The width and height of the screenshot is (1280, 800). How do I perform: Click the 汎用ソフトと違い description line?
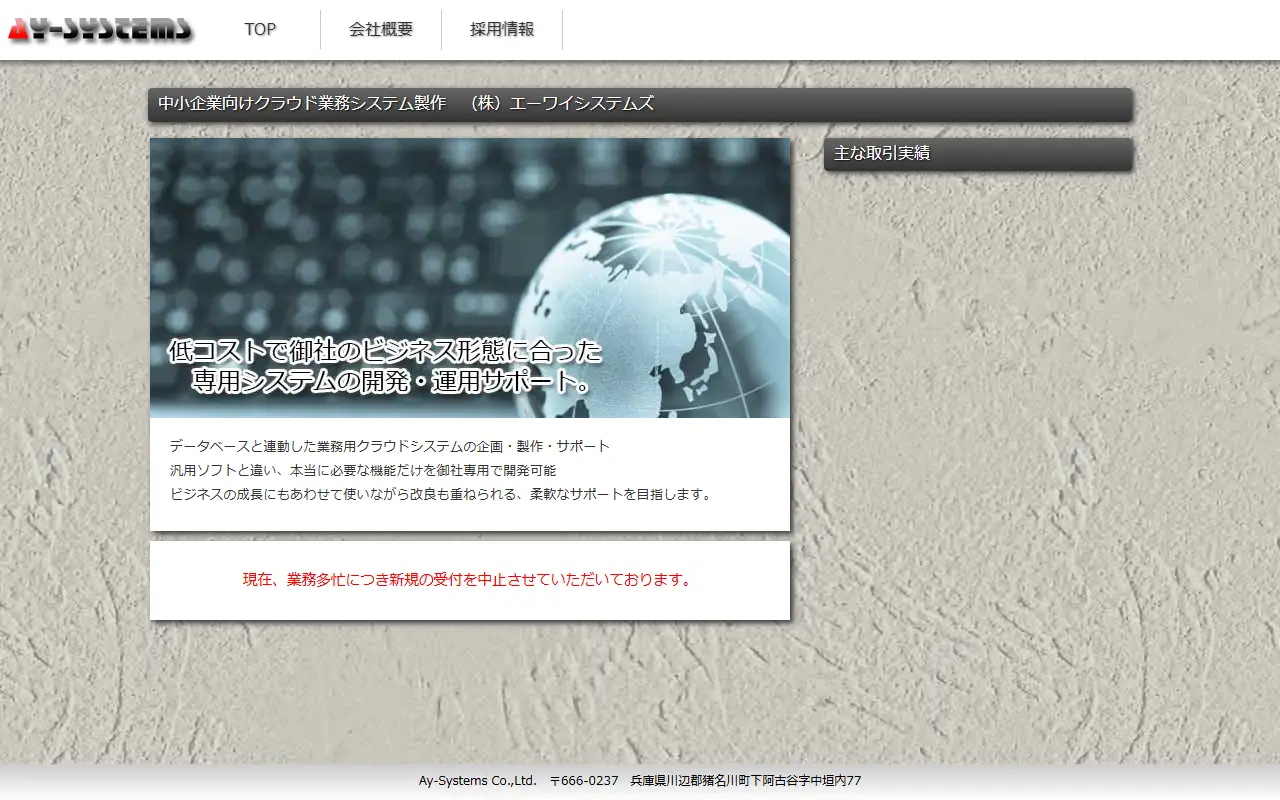click(x=363, y=470)
